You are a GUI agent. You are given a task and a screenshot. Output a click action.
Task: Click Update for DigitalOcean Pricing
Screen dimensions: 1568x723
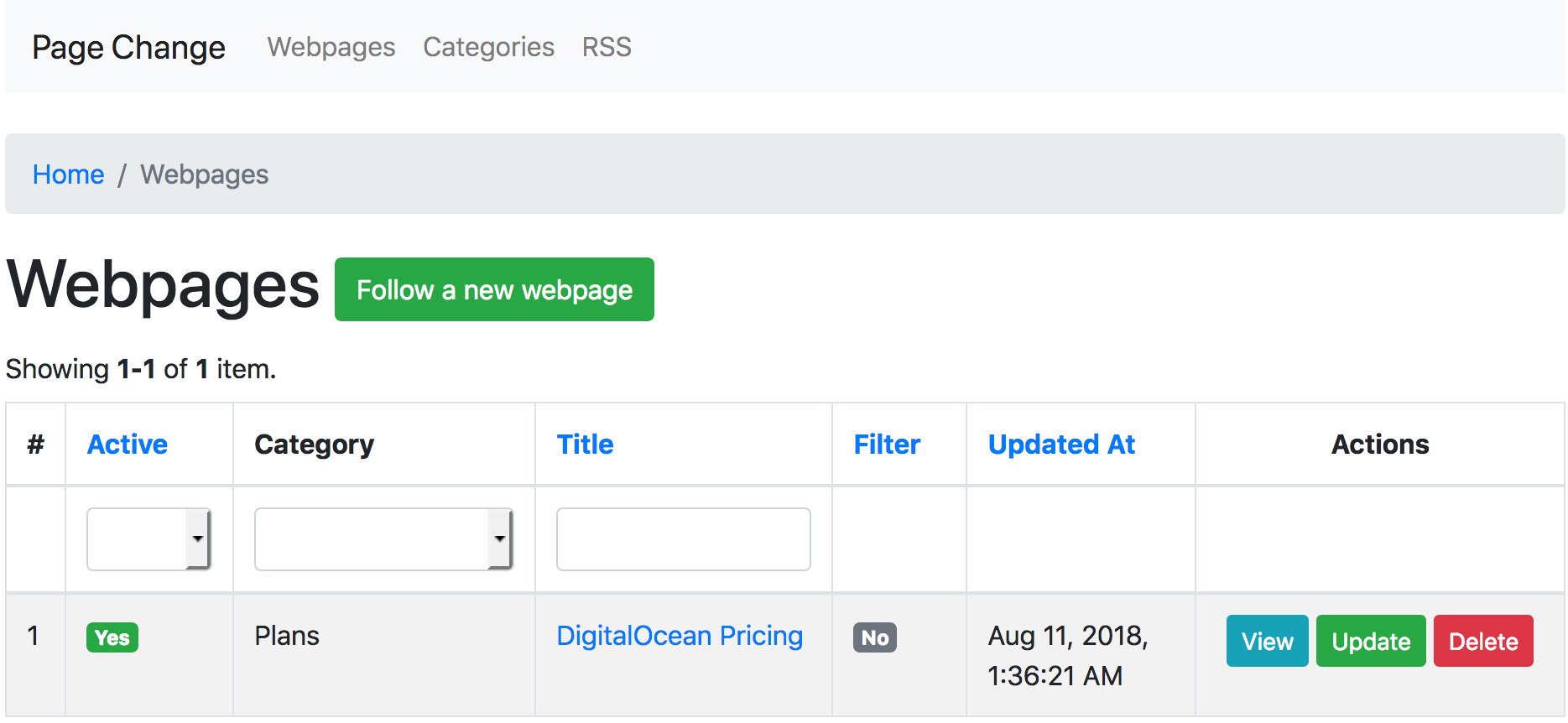1371,642
